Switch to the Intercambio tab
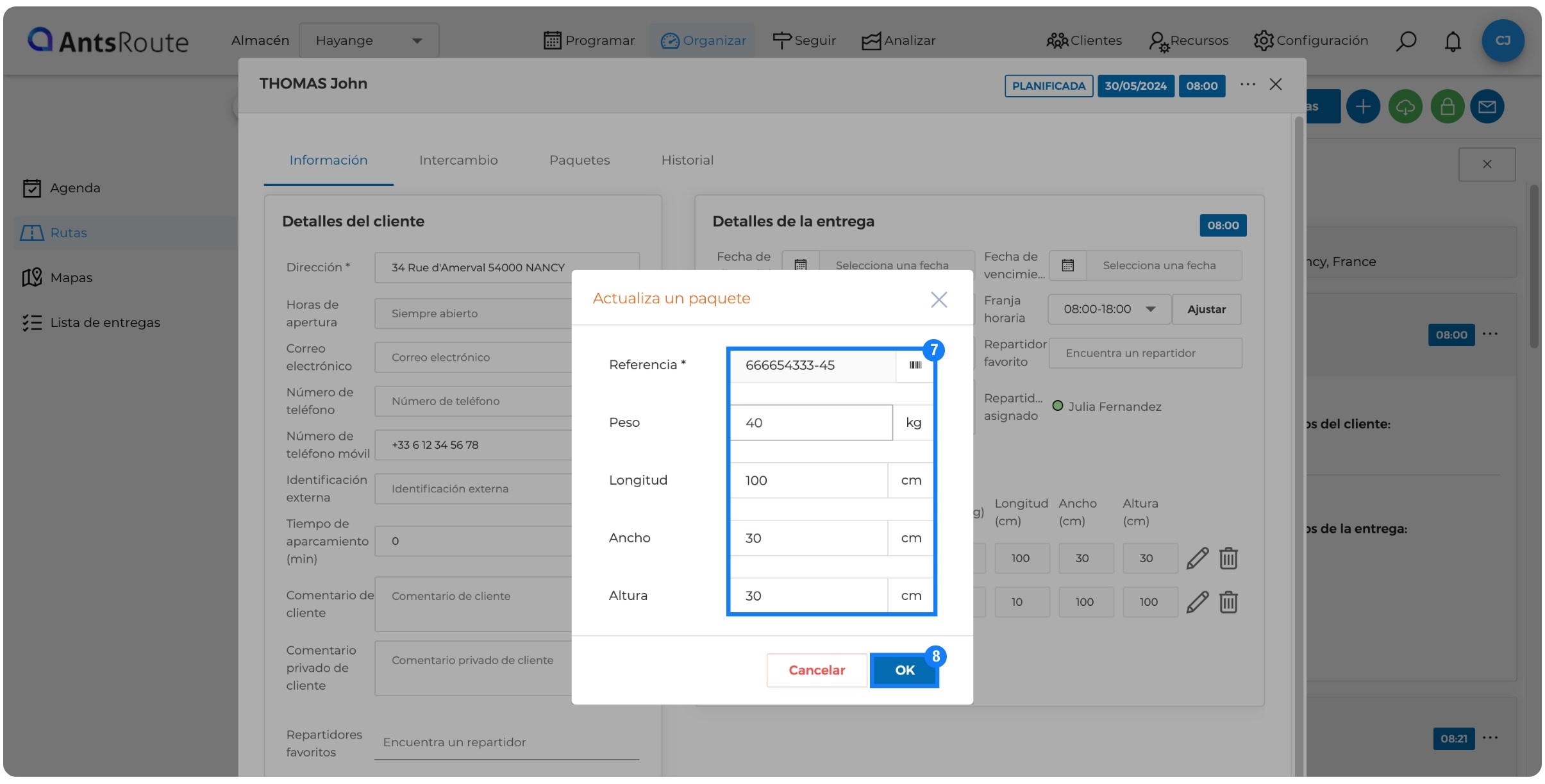The height and width of the screenshot is (784, 1545). pyautogui.click(x=458, y=160)
